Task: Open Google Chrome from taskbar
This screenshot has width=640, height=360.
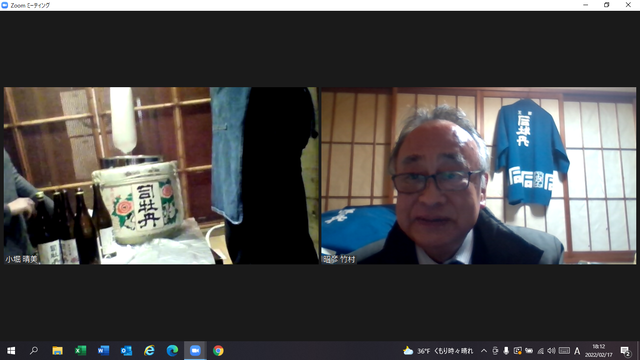Action: click(x=218, y=351)
